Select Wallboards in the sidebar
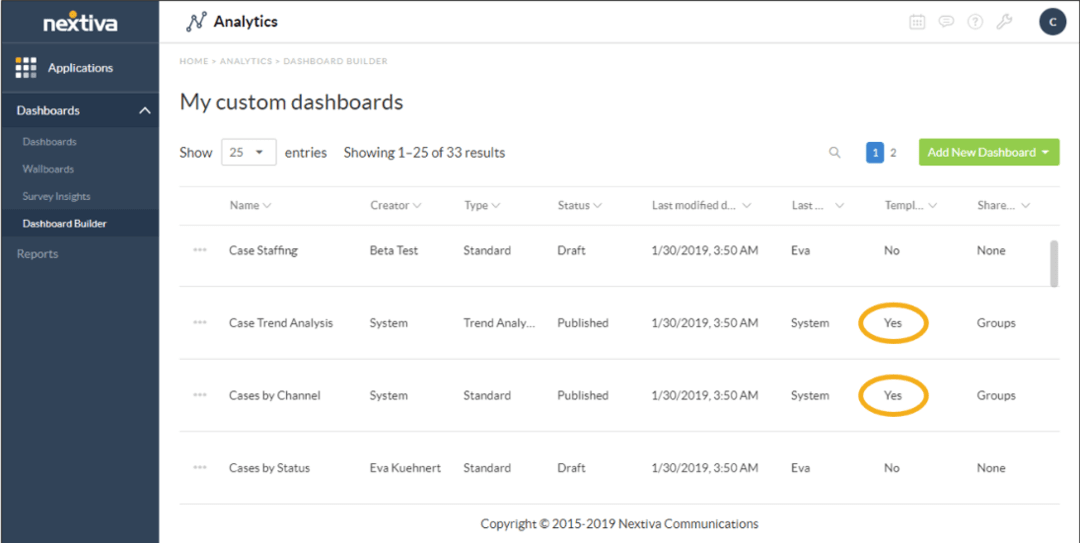 click(48, 169)
